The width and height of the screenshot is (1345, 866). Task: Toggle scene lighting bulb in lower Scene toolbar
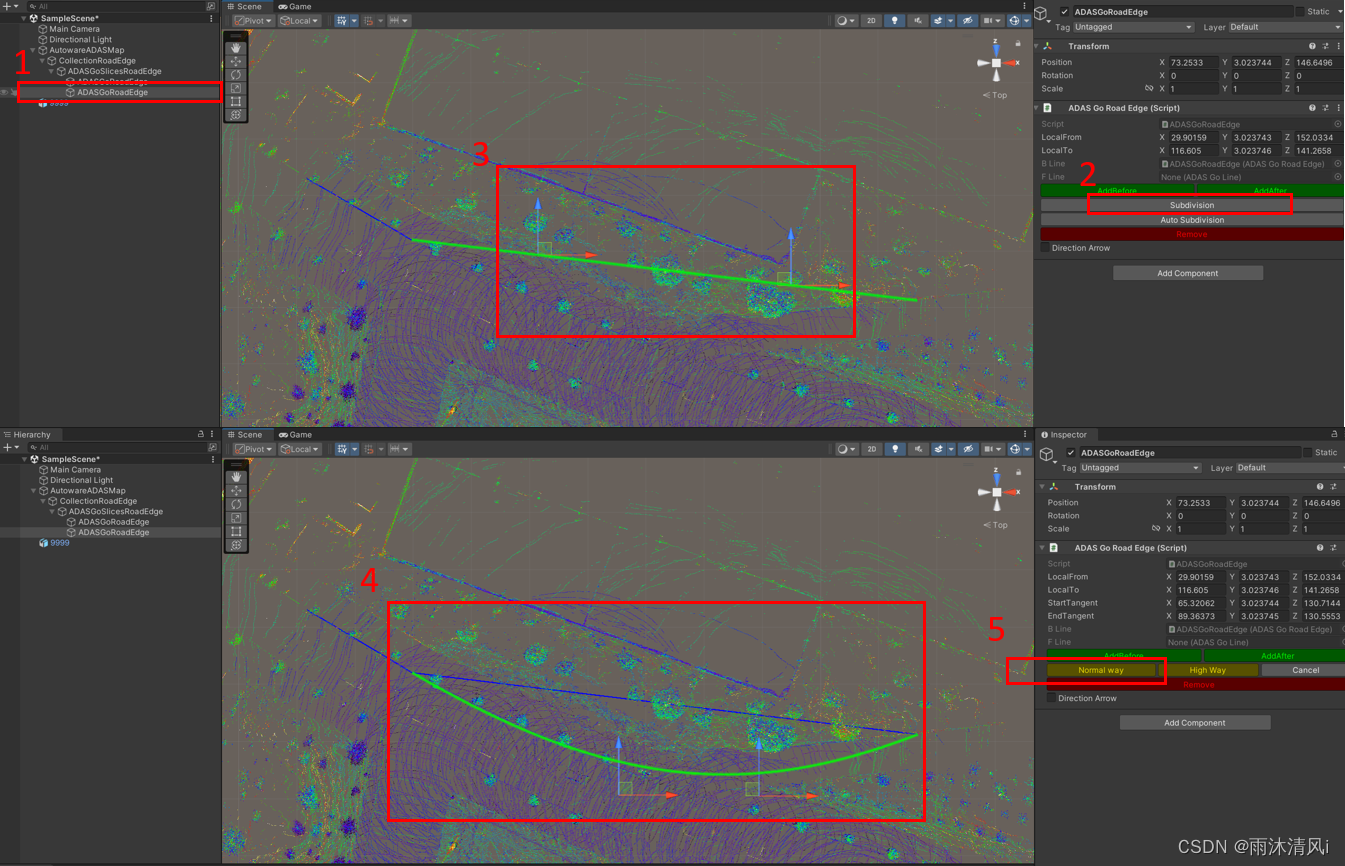[894, 449]
